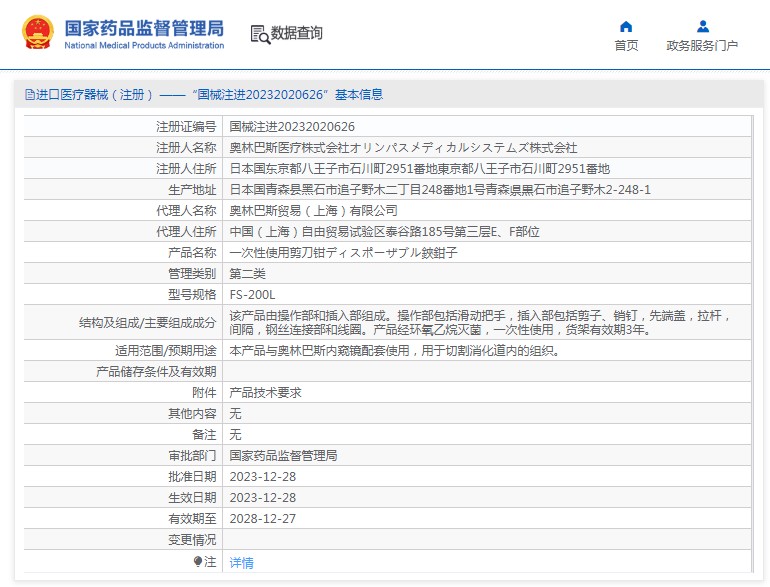Click the 注册人名称 row label
The image size is (770, 587).
tap(186, 148)
